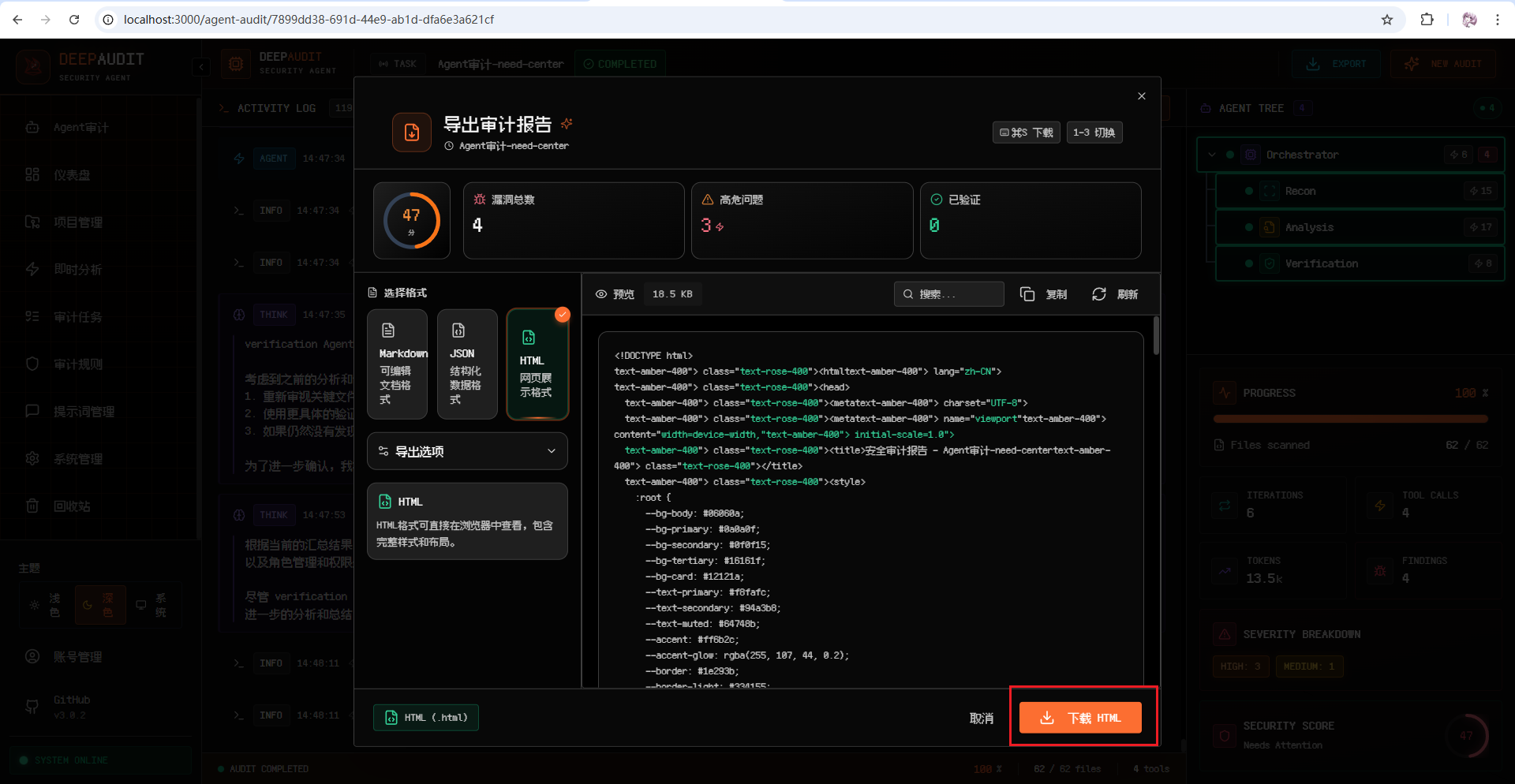Reload the browser page
1515x784 pixels.
point(74,20)
